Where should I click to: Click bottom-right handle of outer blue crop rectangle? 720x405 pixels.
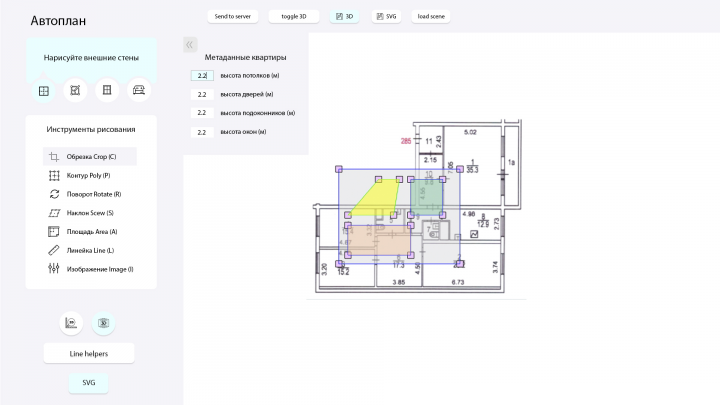pos(460,264)
